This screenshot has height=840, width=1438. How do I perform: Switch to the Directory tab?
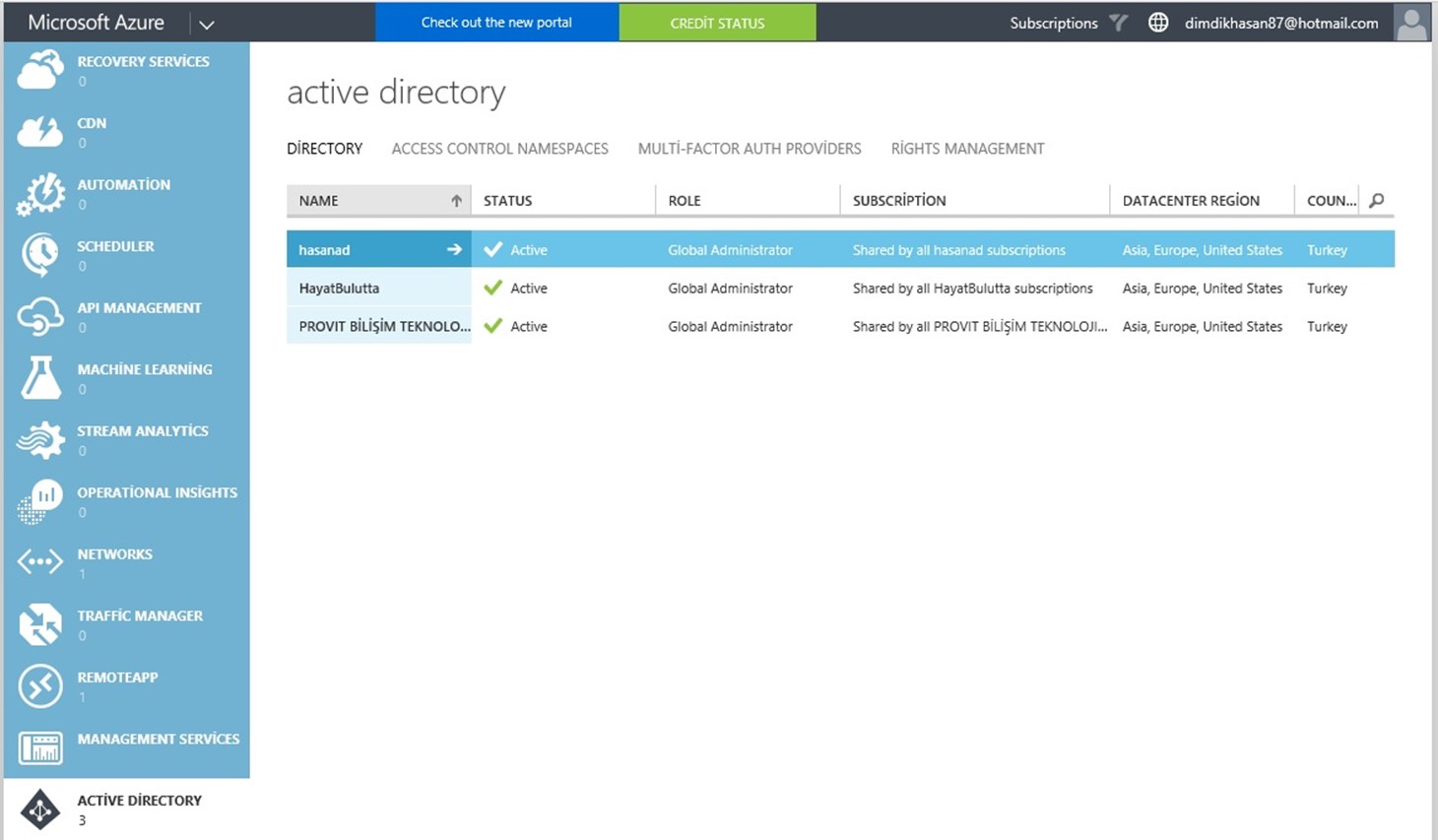pyautogui.click(x=324, y=149)
